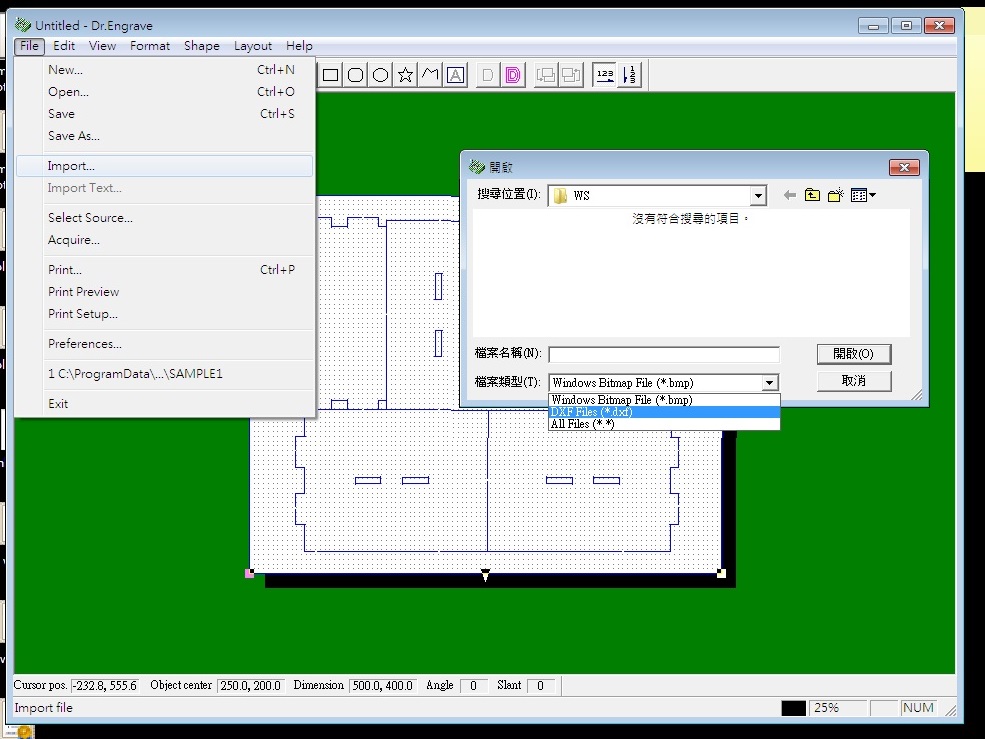Close the 開啟 file dialog

(904, 167)
